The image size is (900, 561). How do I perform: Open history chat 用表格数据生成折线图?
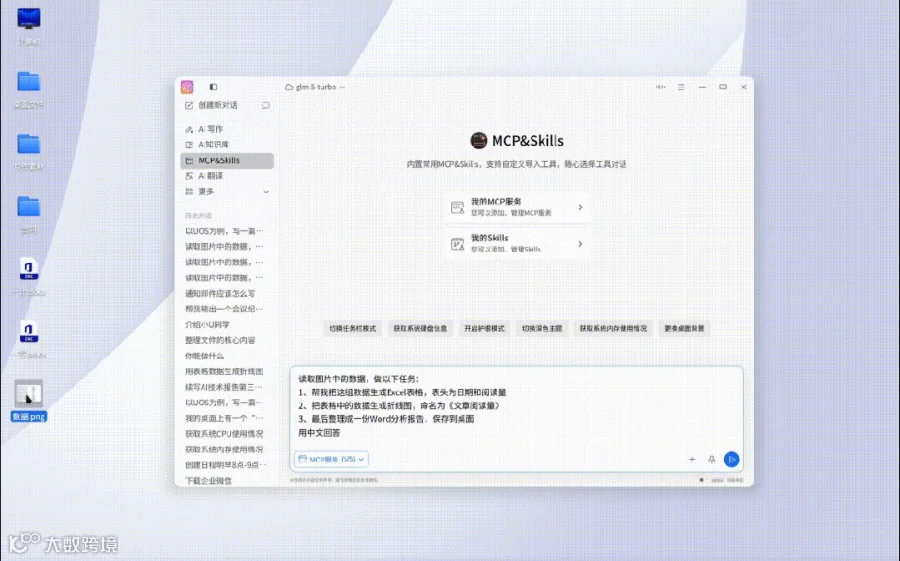click(x=224, y=372)
